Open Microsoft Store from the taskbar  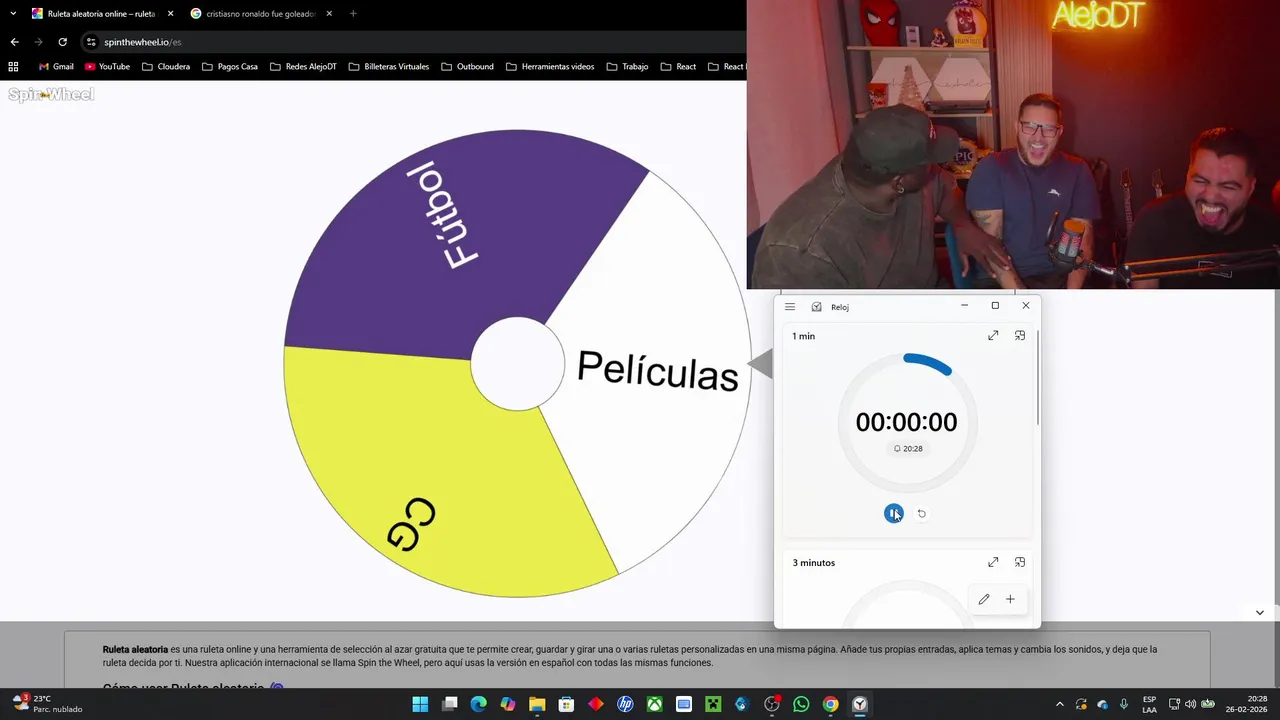click(x=567, y=704)
